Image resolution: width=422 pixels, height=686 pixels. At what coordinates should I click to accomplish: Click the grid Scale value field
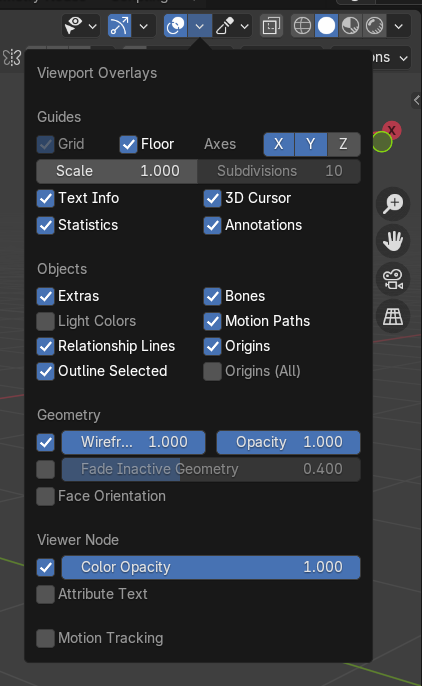117,171
